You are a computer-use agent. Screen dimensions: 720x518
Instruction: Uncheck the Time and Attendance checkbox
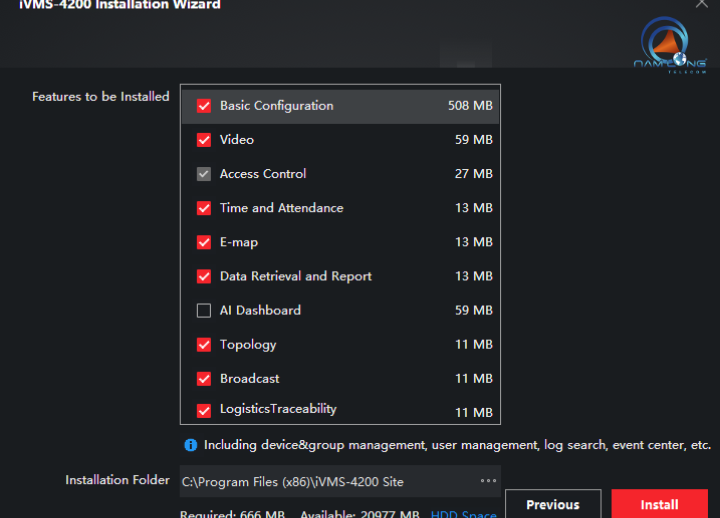click(204, 208)
